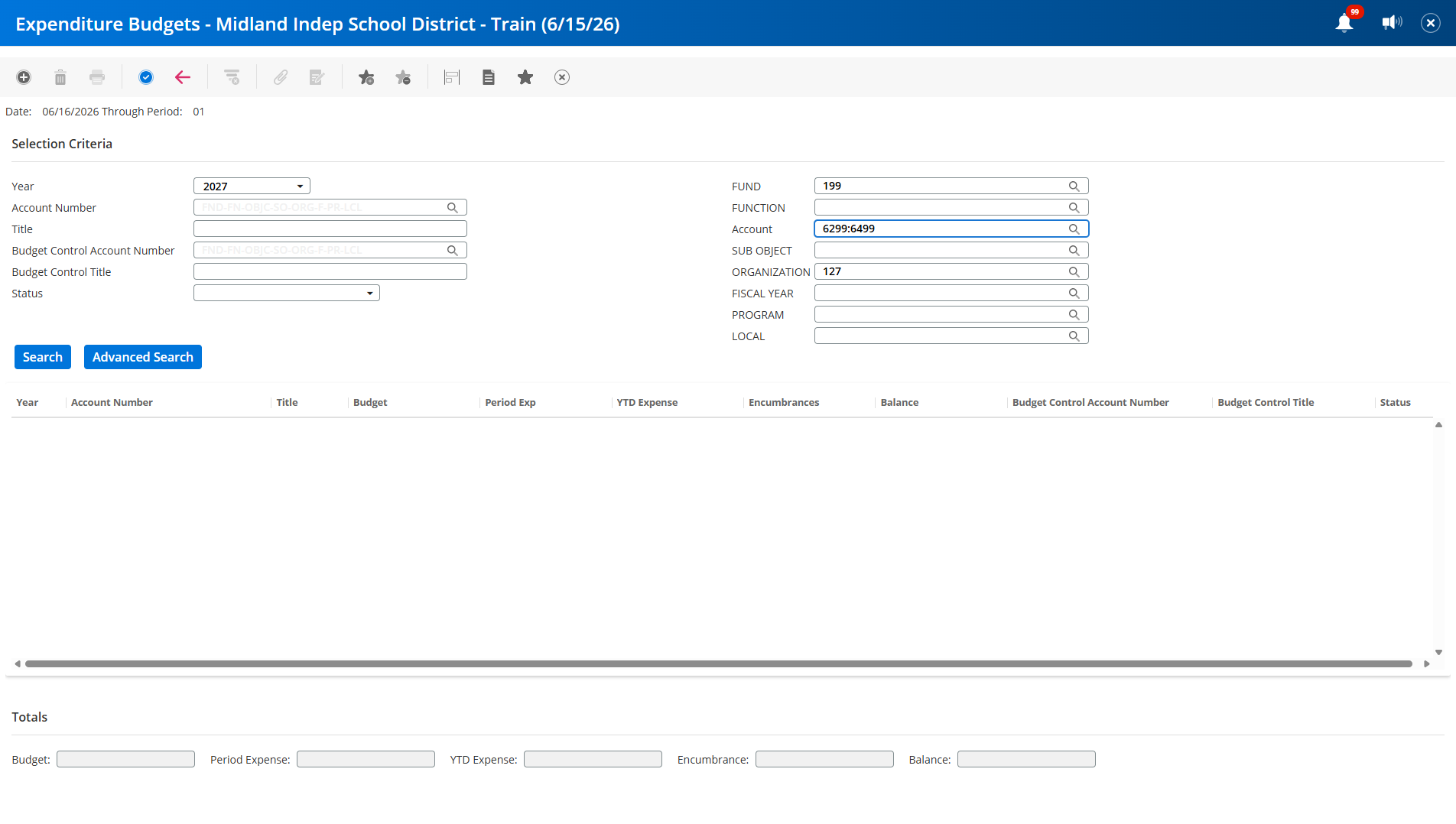1456x824 pixels.
Task: Click the blue checkmark Accept icon
Action: [x=146, y=77]
